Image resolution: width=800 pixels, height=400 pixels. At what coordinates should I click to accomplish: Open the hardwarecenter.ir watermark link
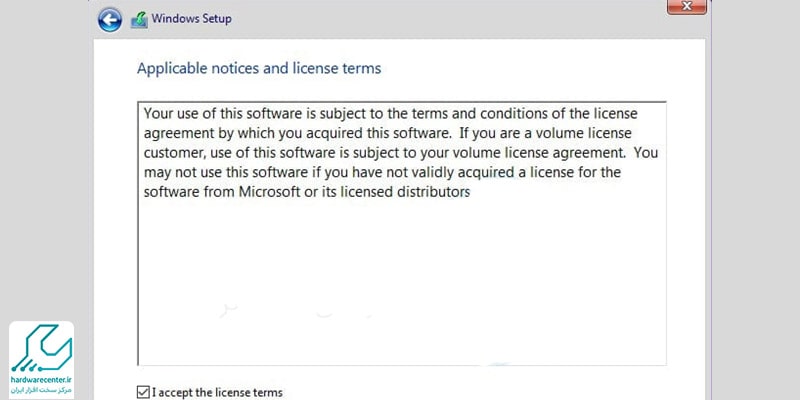(x=41, y=380)
